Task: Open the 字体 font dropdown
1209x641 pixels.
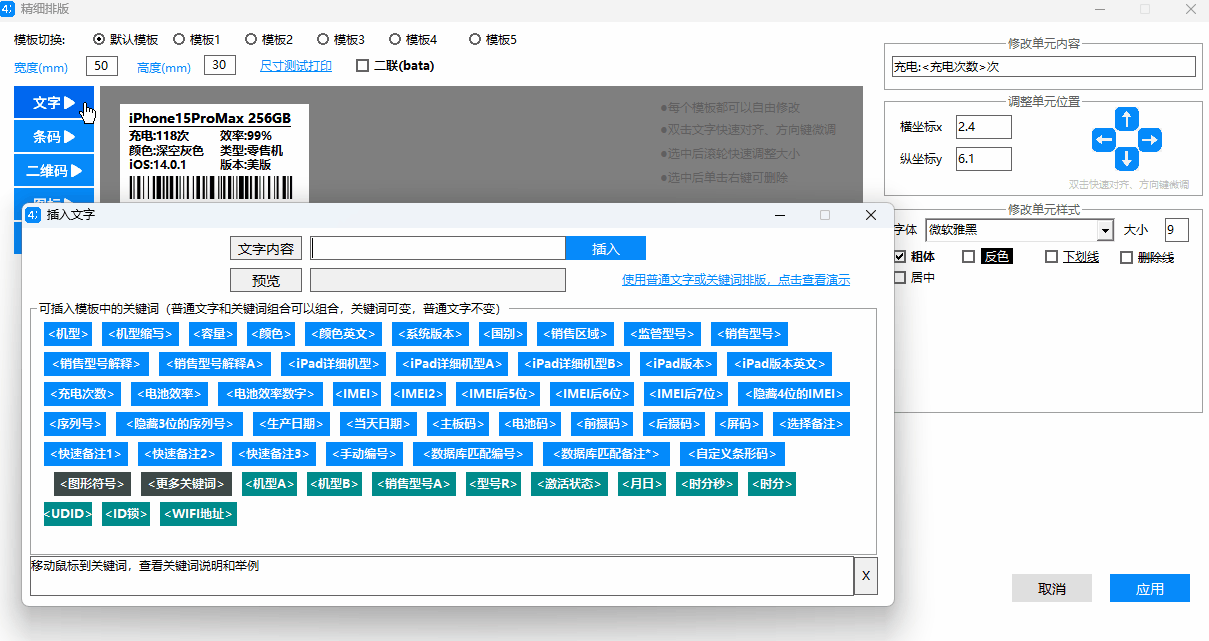Action: pyautogui.click(x=1104, y=231)
